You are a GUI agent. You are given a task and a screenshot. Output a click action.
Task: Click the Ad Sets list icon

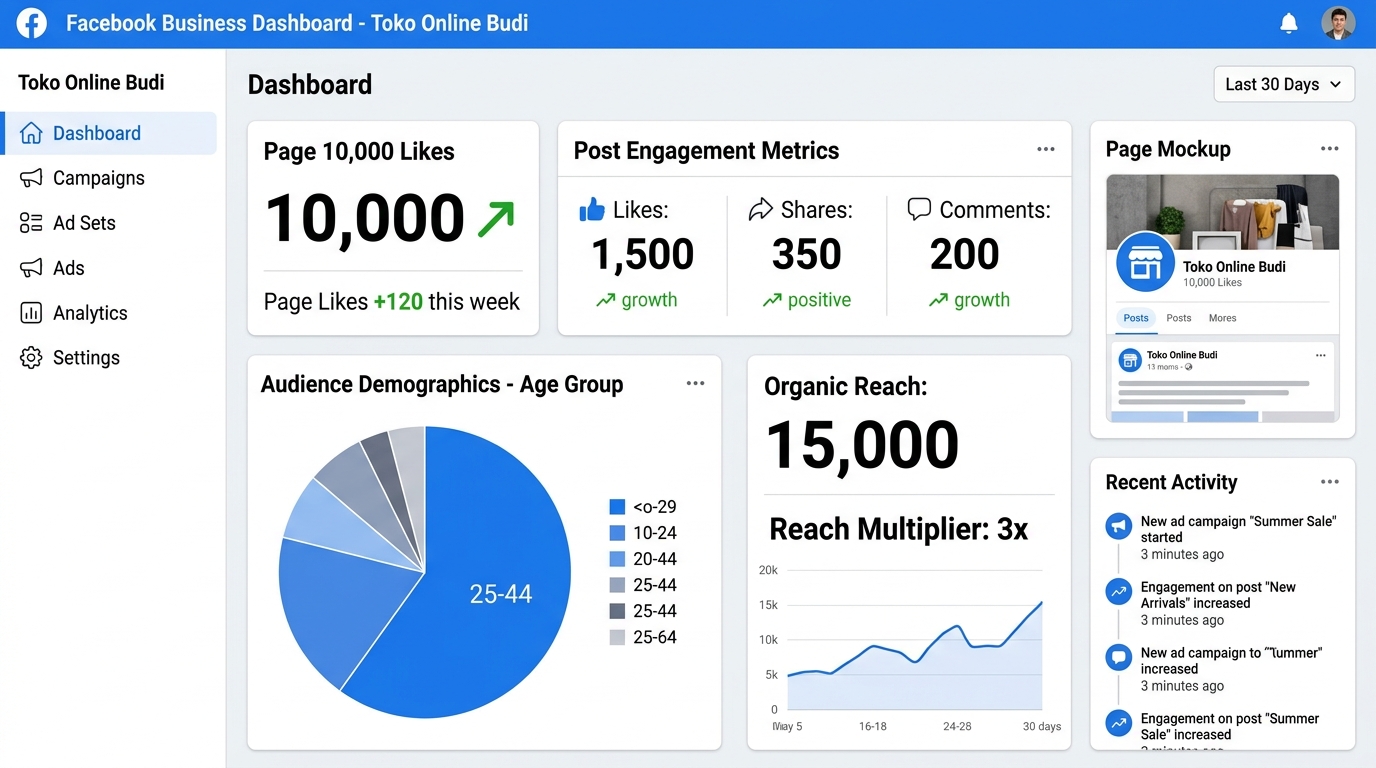coord(31,223)
